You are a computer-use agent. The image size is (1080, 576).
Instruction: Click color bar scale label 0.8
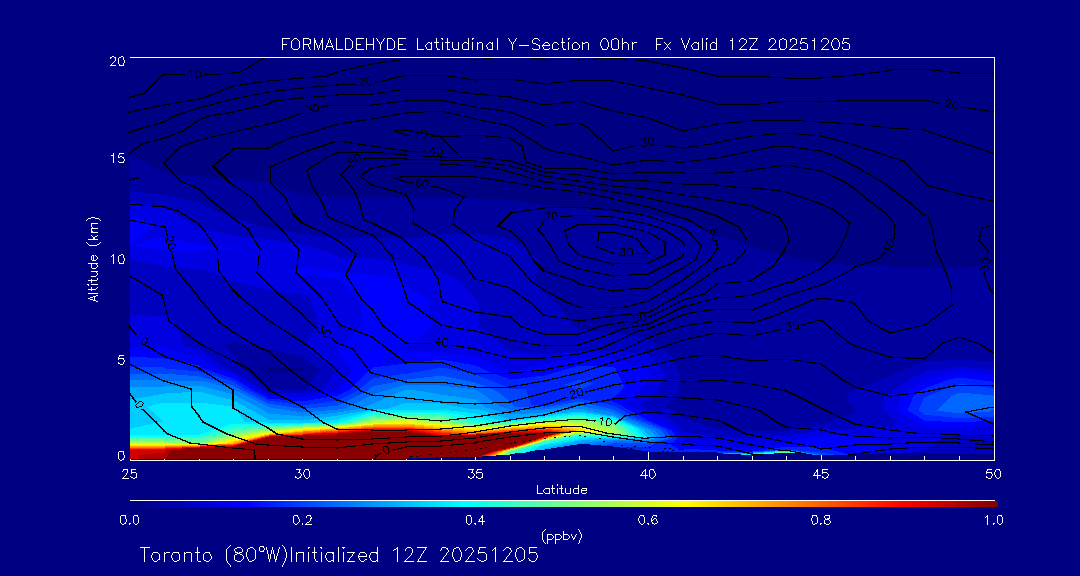coord(821,520)
